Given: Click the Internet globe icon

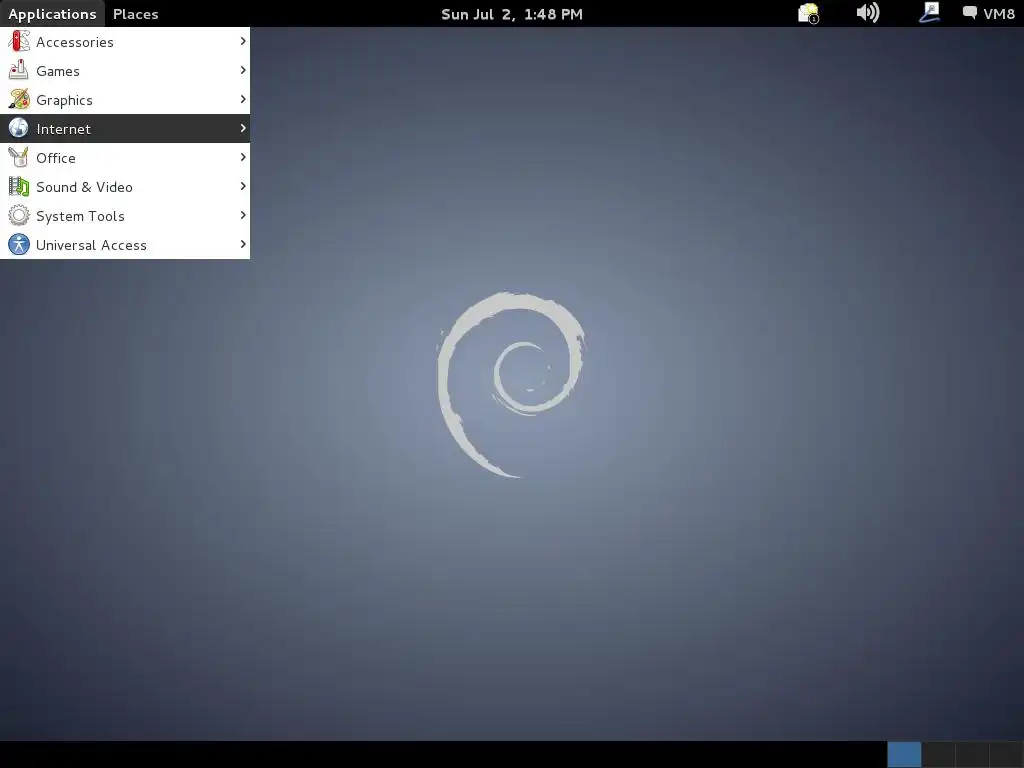Looking at the screenshot, I should pyautogui.click(x=19, y=128).
